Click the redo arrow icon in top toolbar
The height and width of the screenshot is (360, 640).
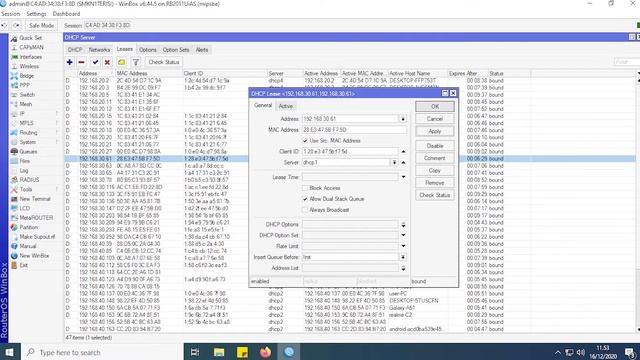[16, 25]
